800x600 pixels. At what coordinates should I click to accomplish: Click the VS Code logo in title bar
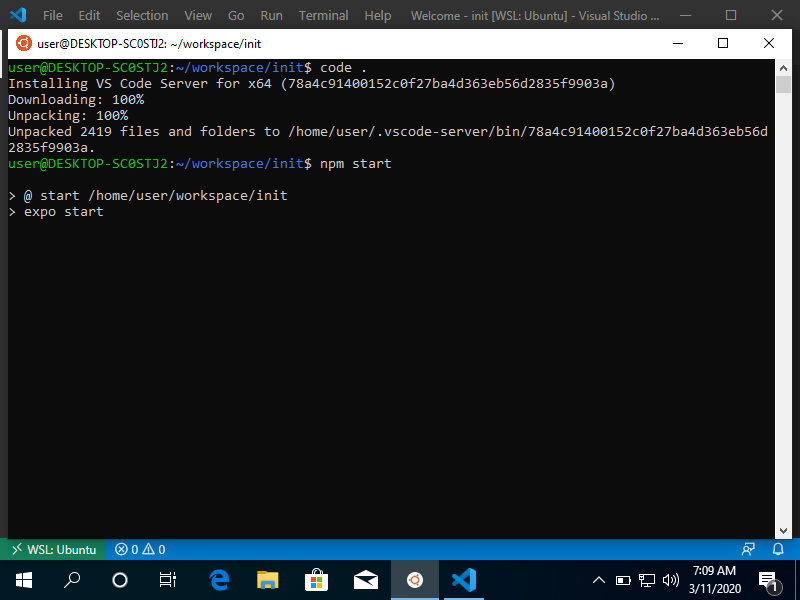18,15
